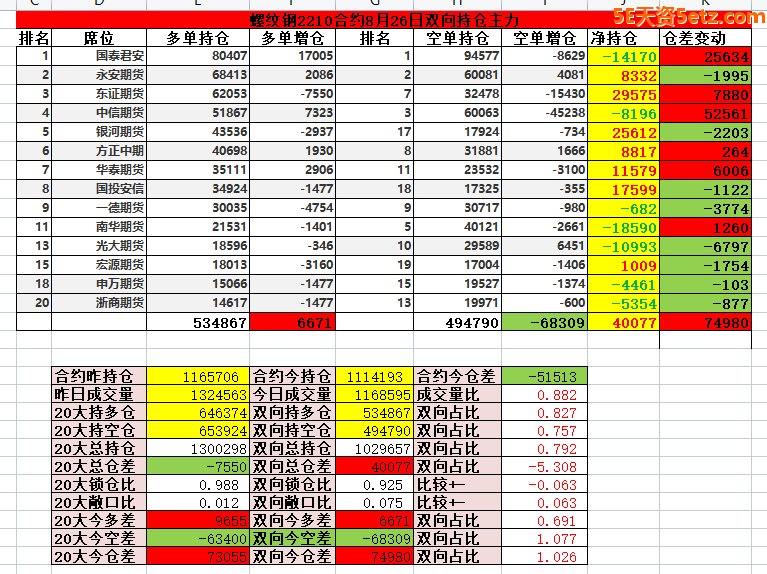Select long position increase 17005
Screen dimensions: 767x574
pos(292,56)
